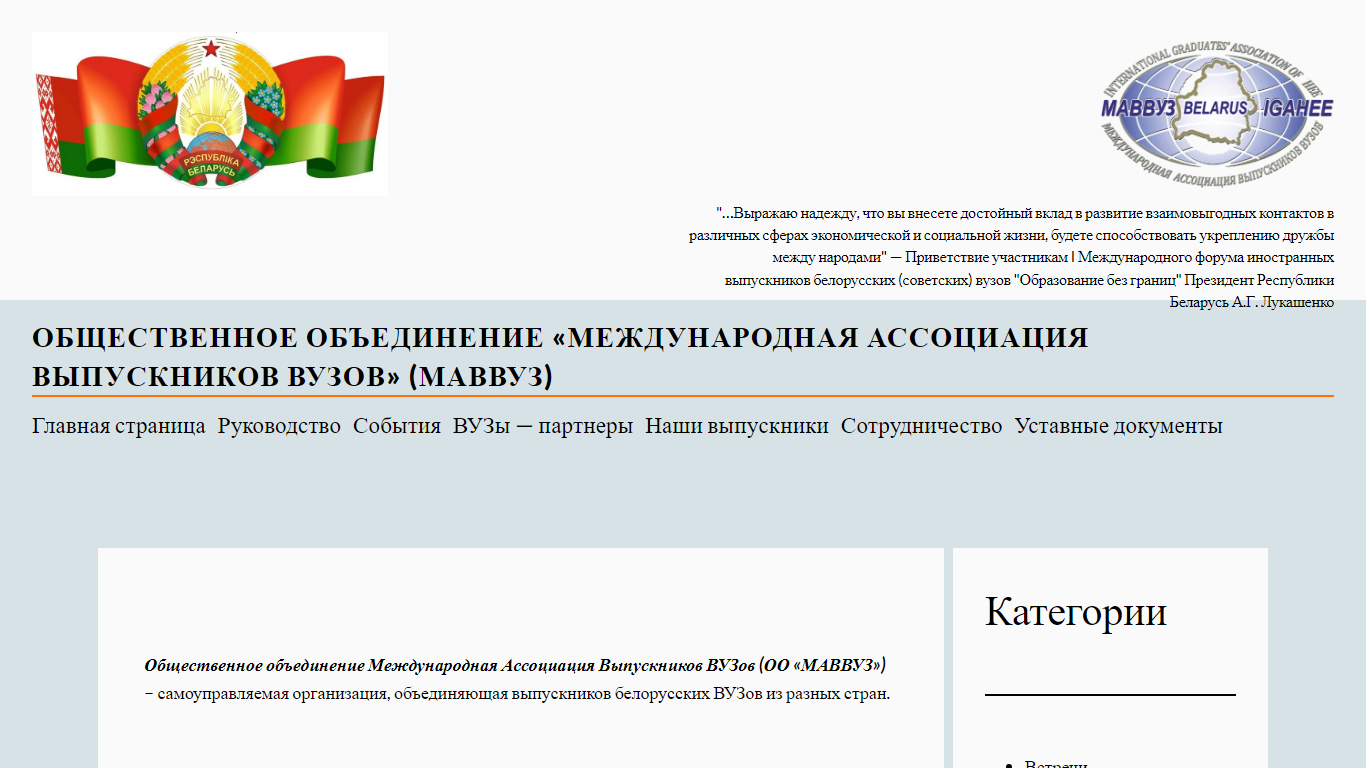This screenshot has width=1366, height=768.
Task: Open the Руководство menu item
Action: (279, 426)
